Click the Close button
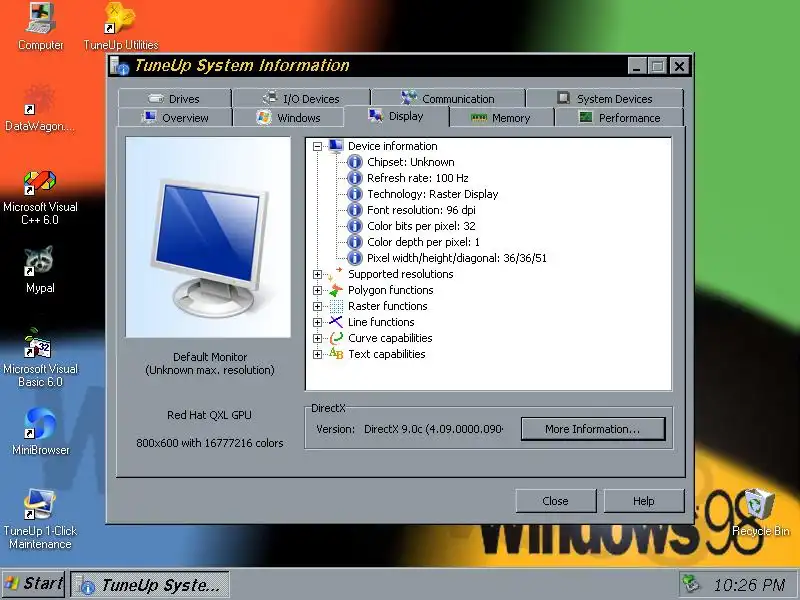The height and width of the screenshot is (600, 800). click(x=556, y=501)
